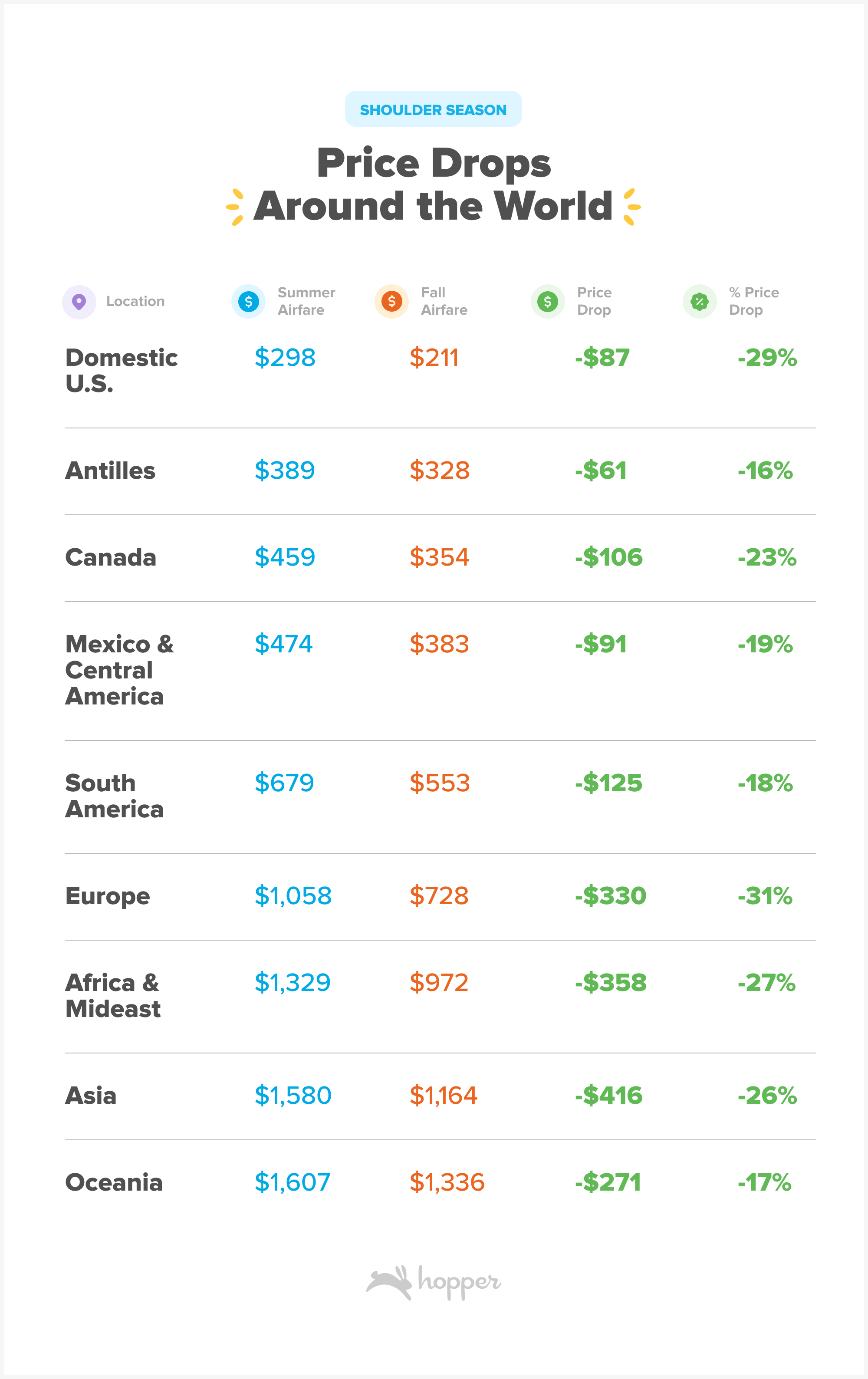
Task: Click the orange Fall Airfare dollar icon
Action: 391,301
